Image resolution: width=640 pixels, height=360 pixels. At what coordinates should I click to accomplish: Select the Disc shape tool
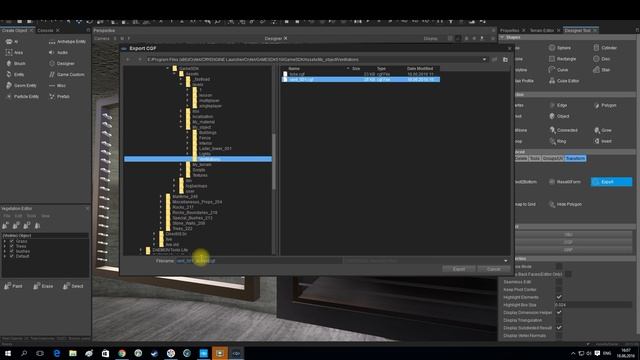[x=602, y=59]
